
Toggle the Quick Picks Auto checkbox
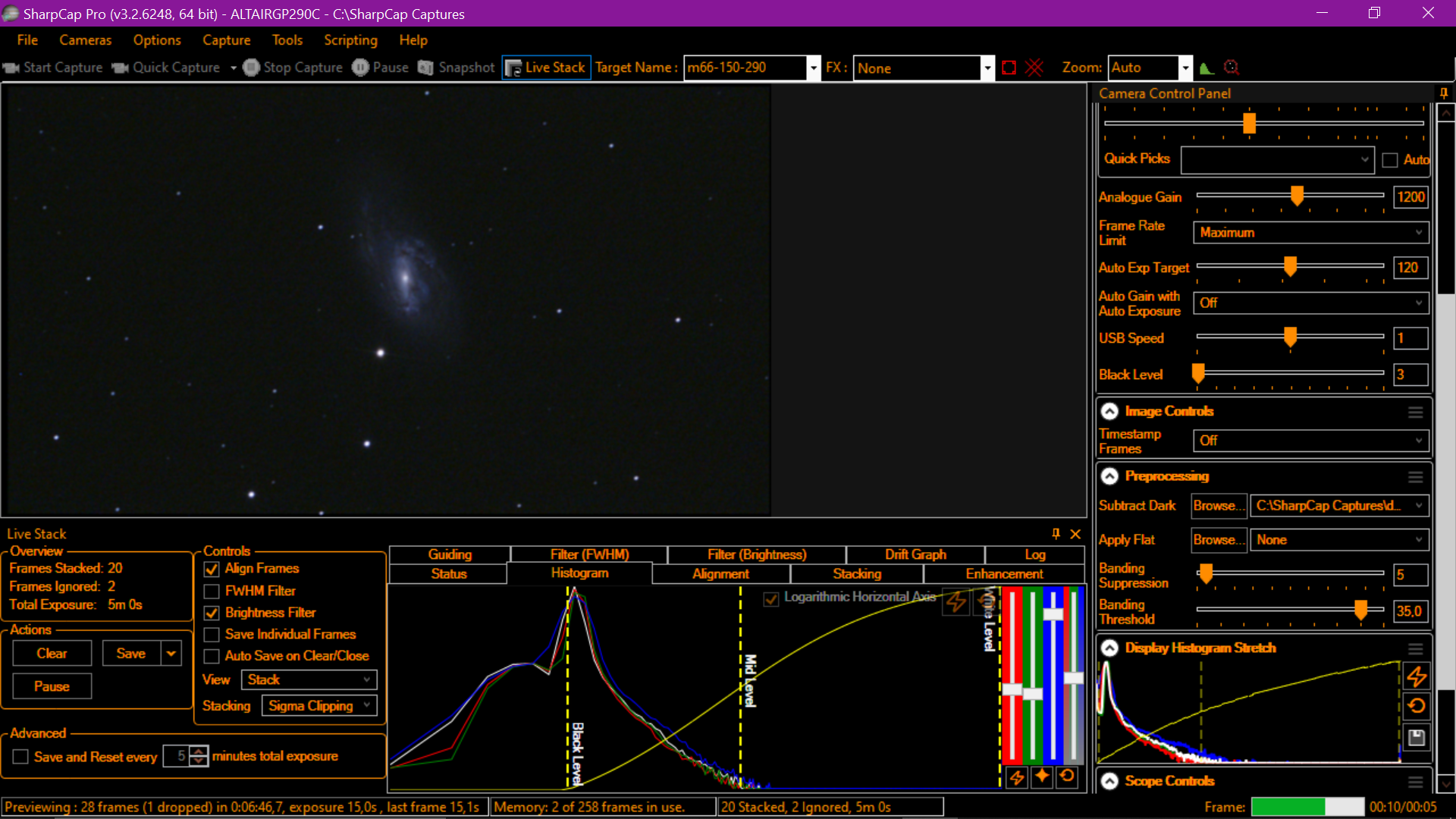pos(1390,160)
